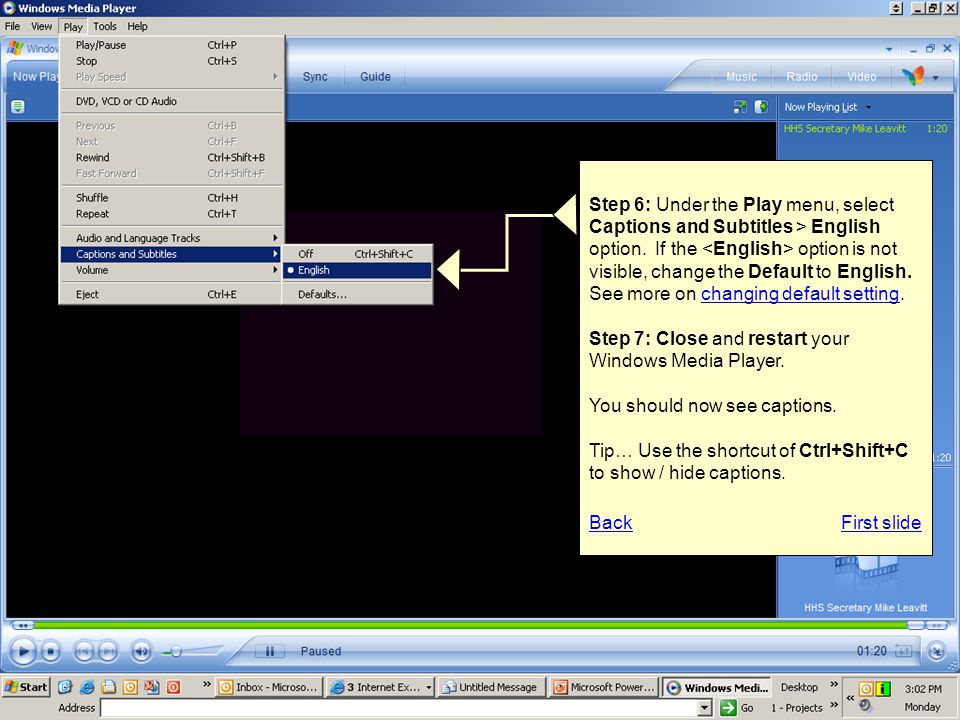Open the Inbox - Microsoft taskbar button
The image size is (960, 720).
point(268,688)
